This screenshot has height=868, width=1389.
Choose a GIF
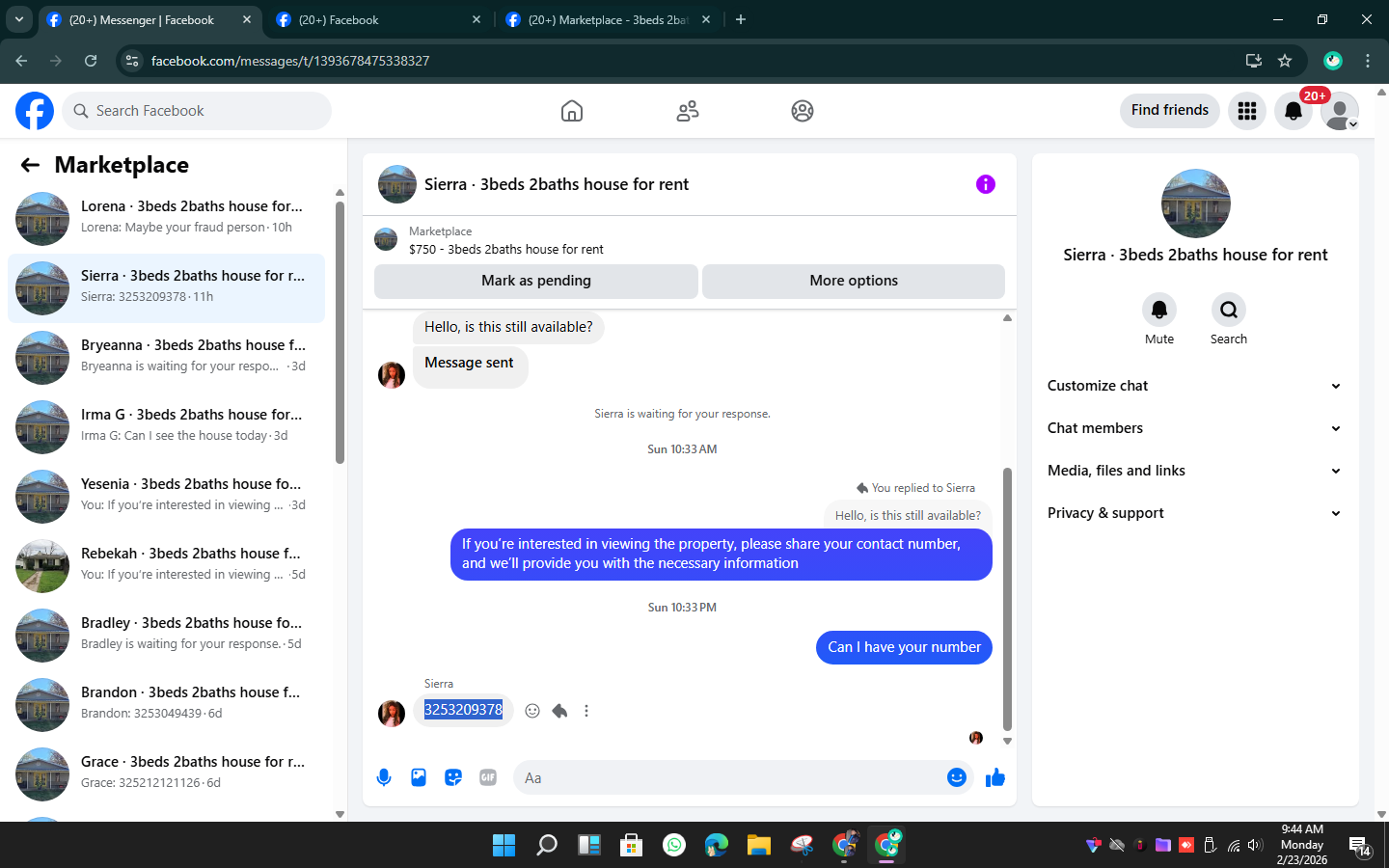488,777
